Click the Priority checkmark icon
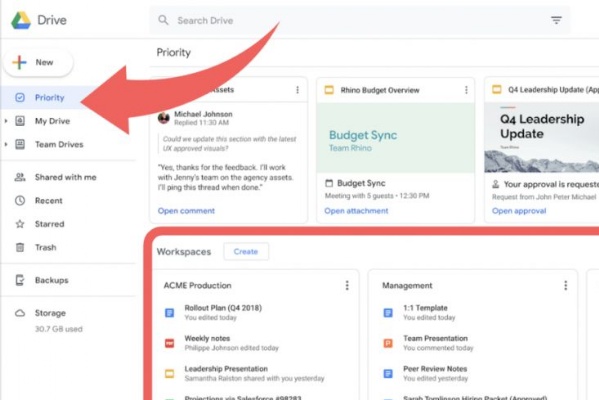The width and height of the screenshot is (599, 400). 20,97
